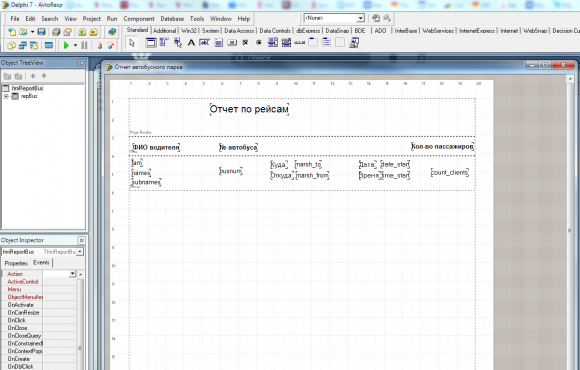Screen dimensions: 580x370
Task: Click the Pause program icon
Action: [84, 45]
